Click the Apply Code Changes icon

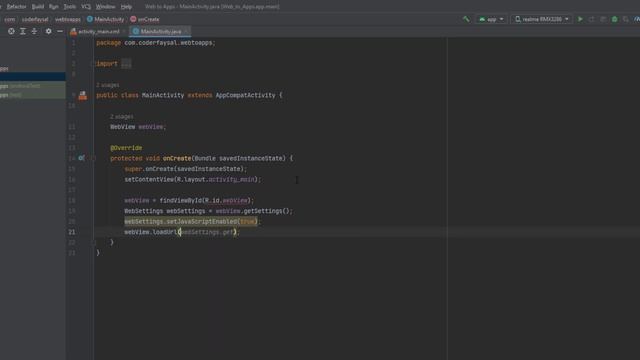coord(603,19)
